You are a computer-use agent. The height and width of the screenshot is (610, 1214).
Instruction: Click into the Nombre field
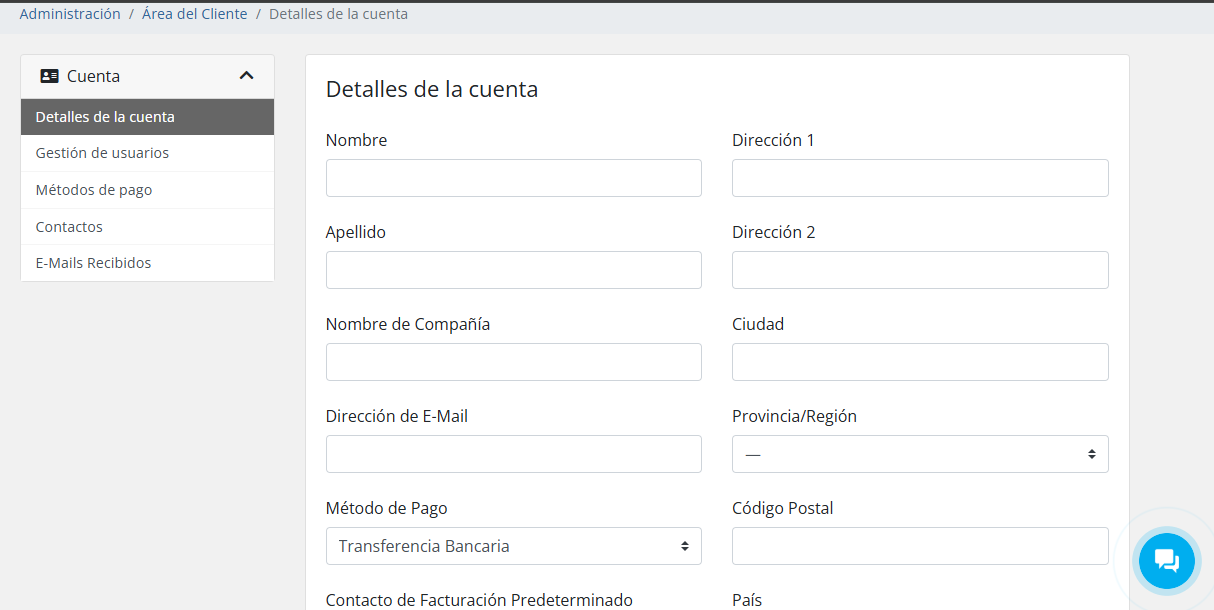(513, 178)
